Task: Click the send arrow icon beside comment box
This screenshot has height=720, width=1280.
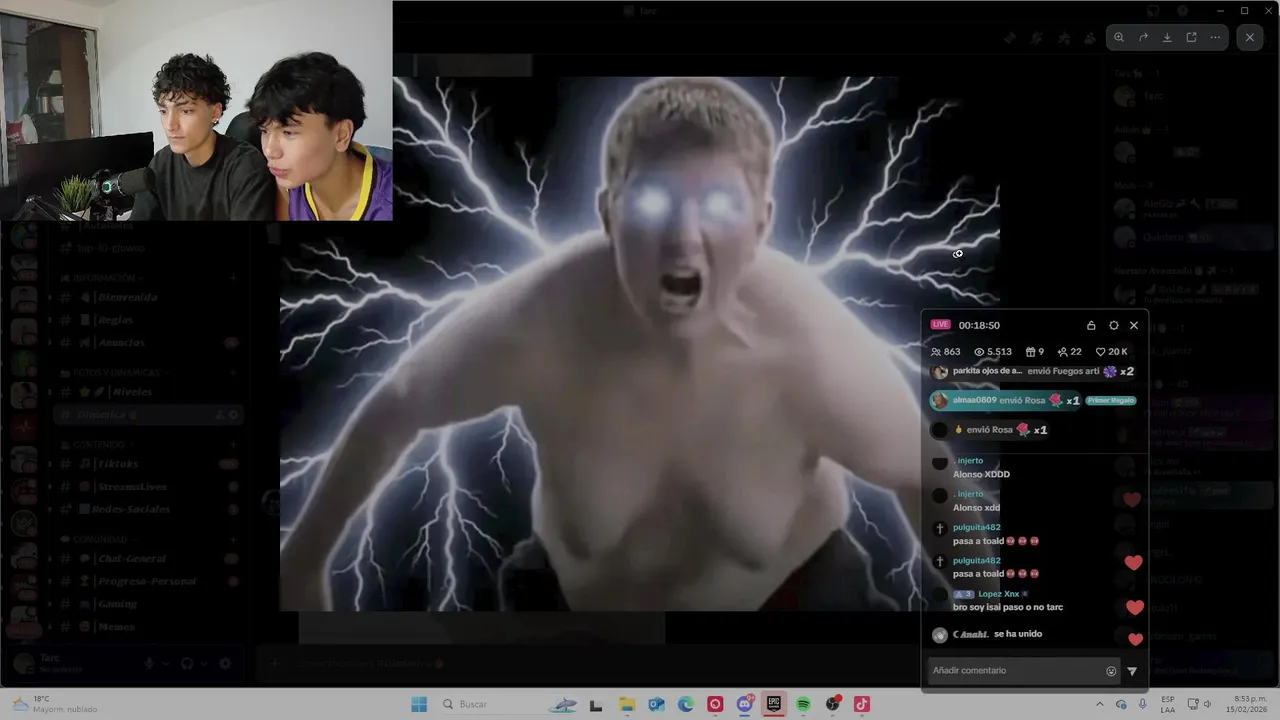Action: point(1132,671)
